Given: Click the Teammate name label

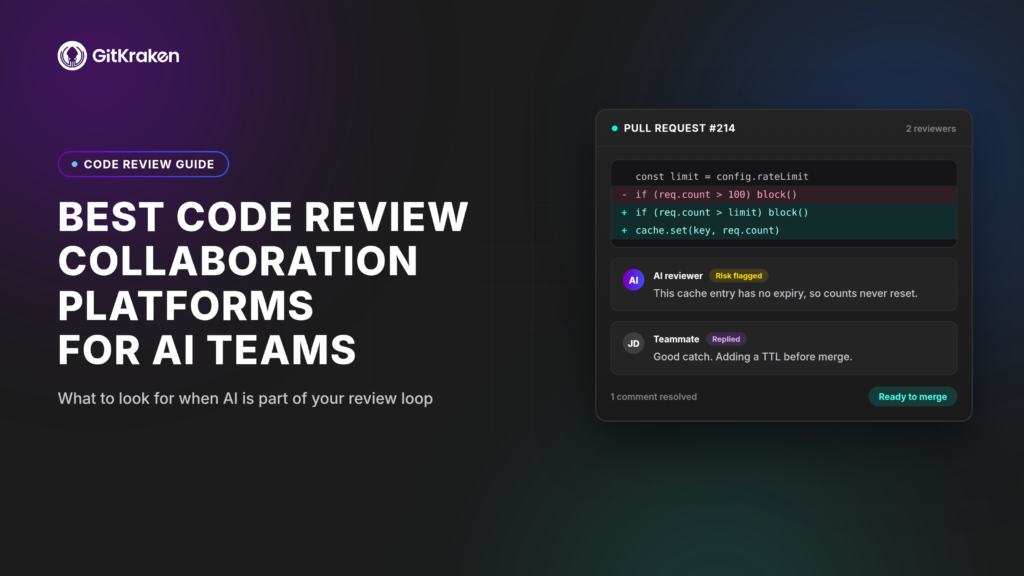Looking at the screenshot, I should coord(676,339).
